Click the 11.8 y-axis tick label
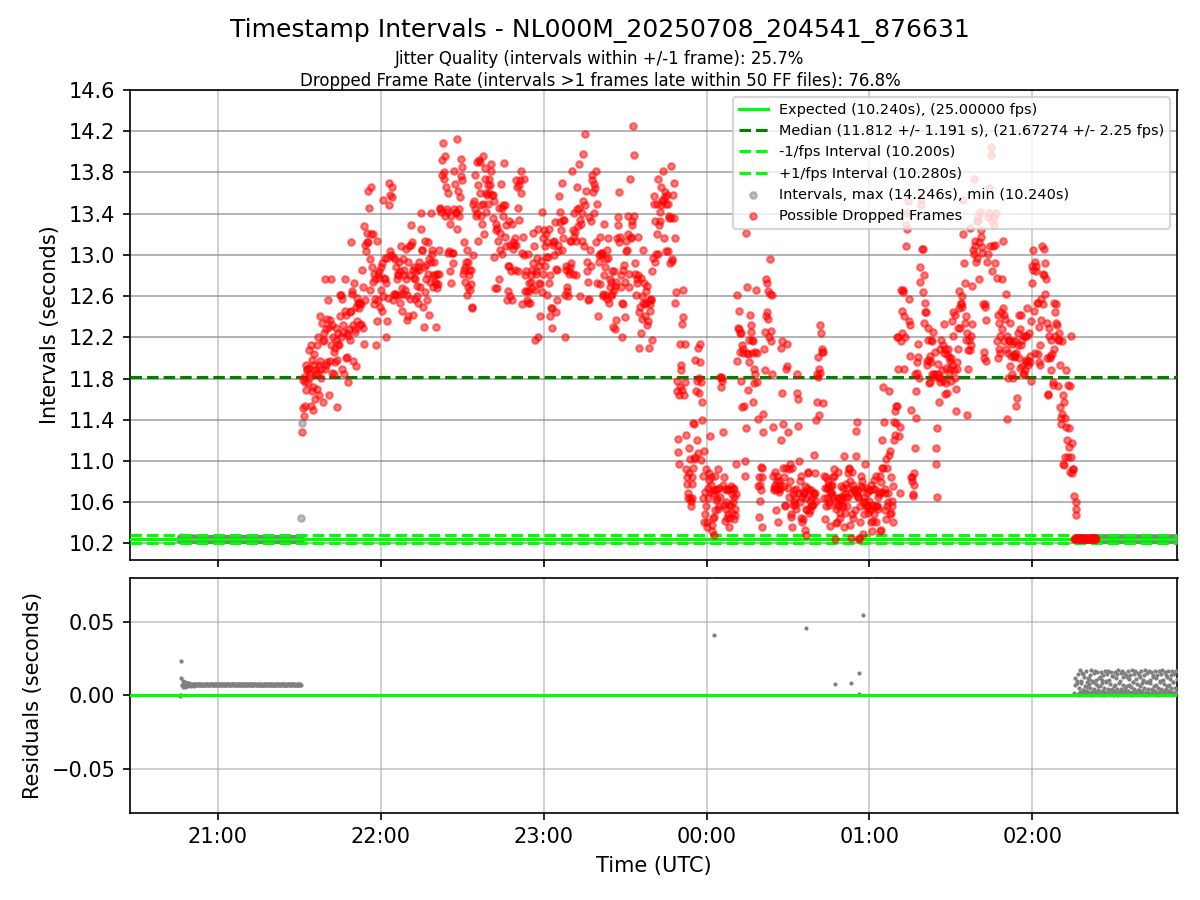The image size is (1200, 900). pos(94,379)
